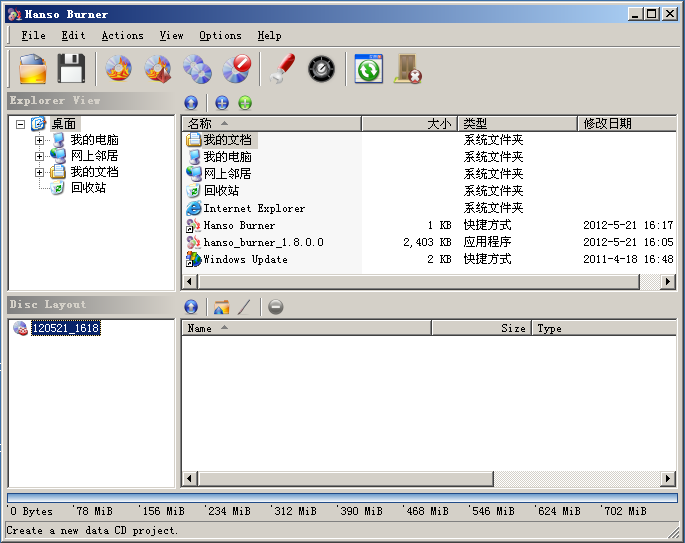685x543 pixels.
Task: Select 网上邻居 in explorer tree
Action: pos(94,156)
